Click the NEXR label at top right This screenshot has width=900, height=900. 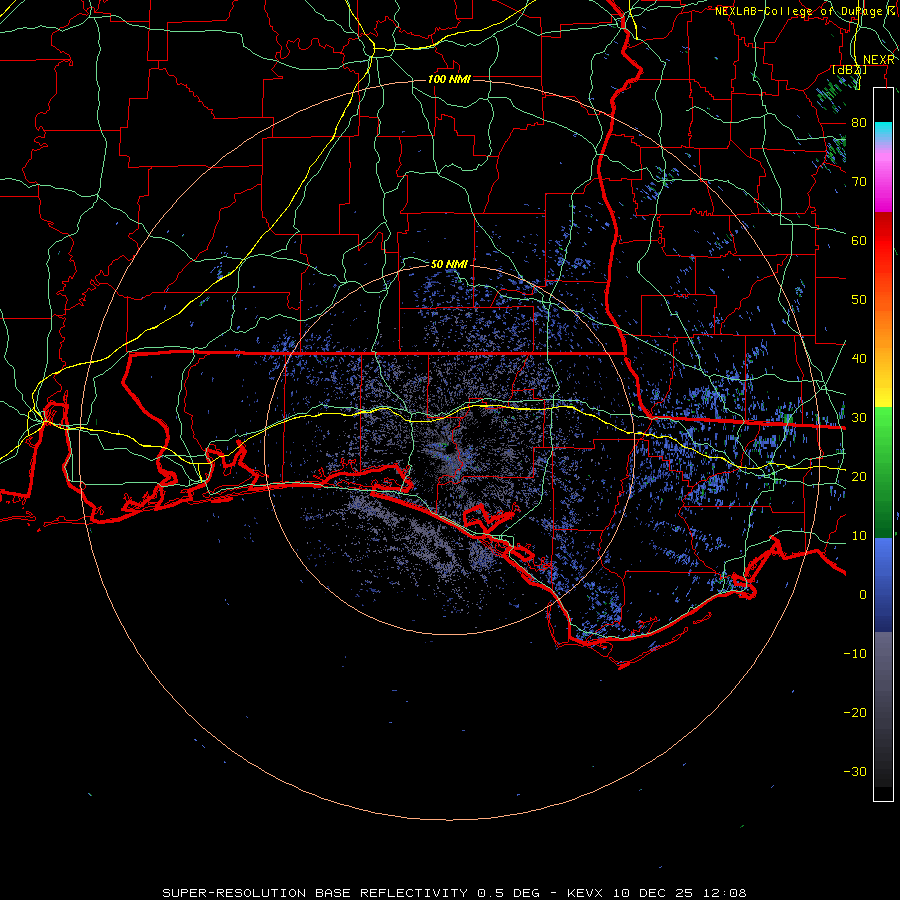coord(879,60)
